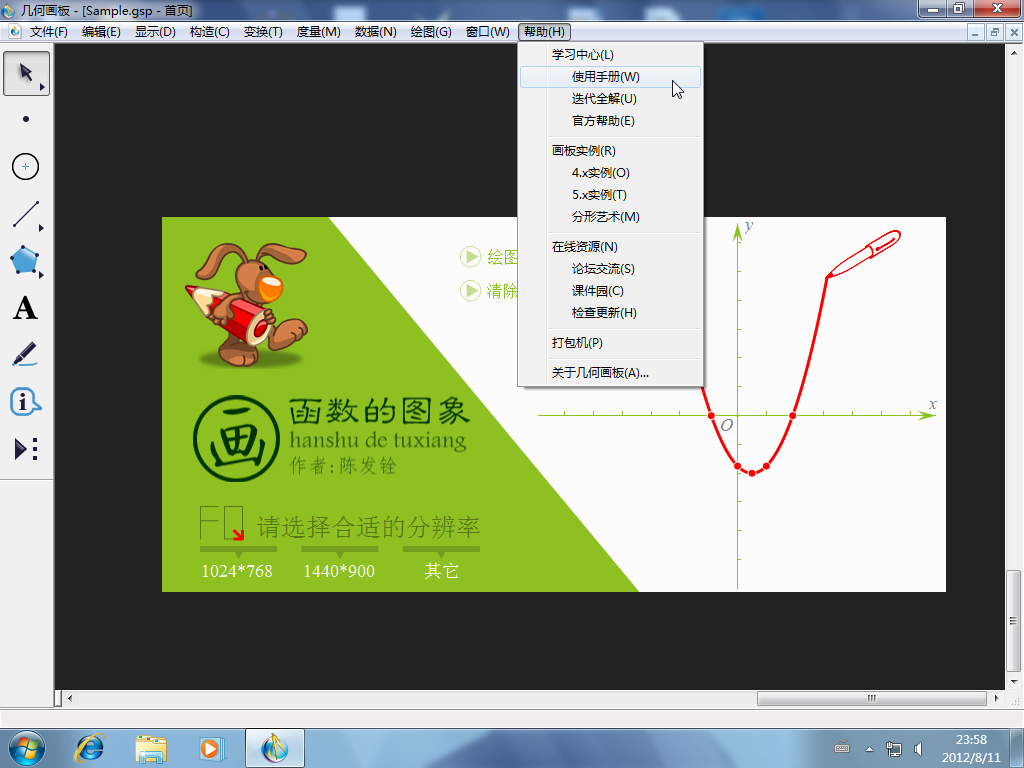
Task: Open 4.x实例(O) examples
Action: [x=601, y=173]
